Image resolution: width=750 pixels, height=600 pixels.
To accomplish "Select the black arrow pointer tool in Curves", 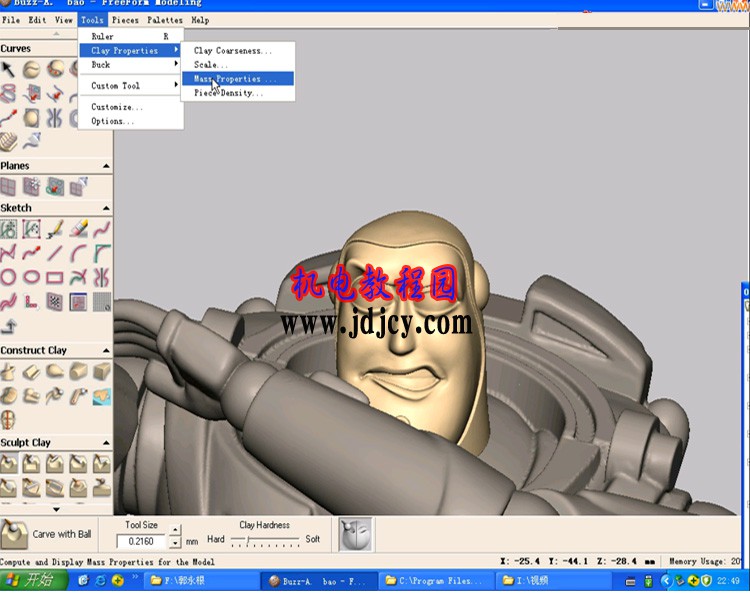I will (x=8, y=70).
